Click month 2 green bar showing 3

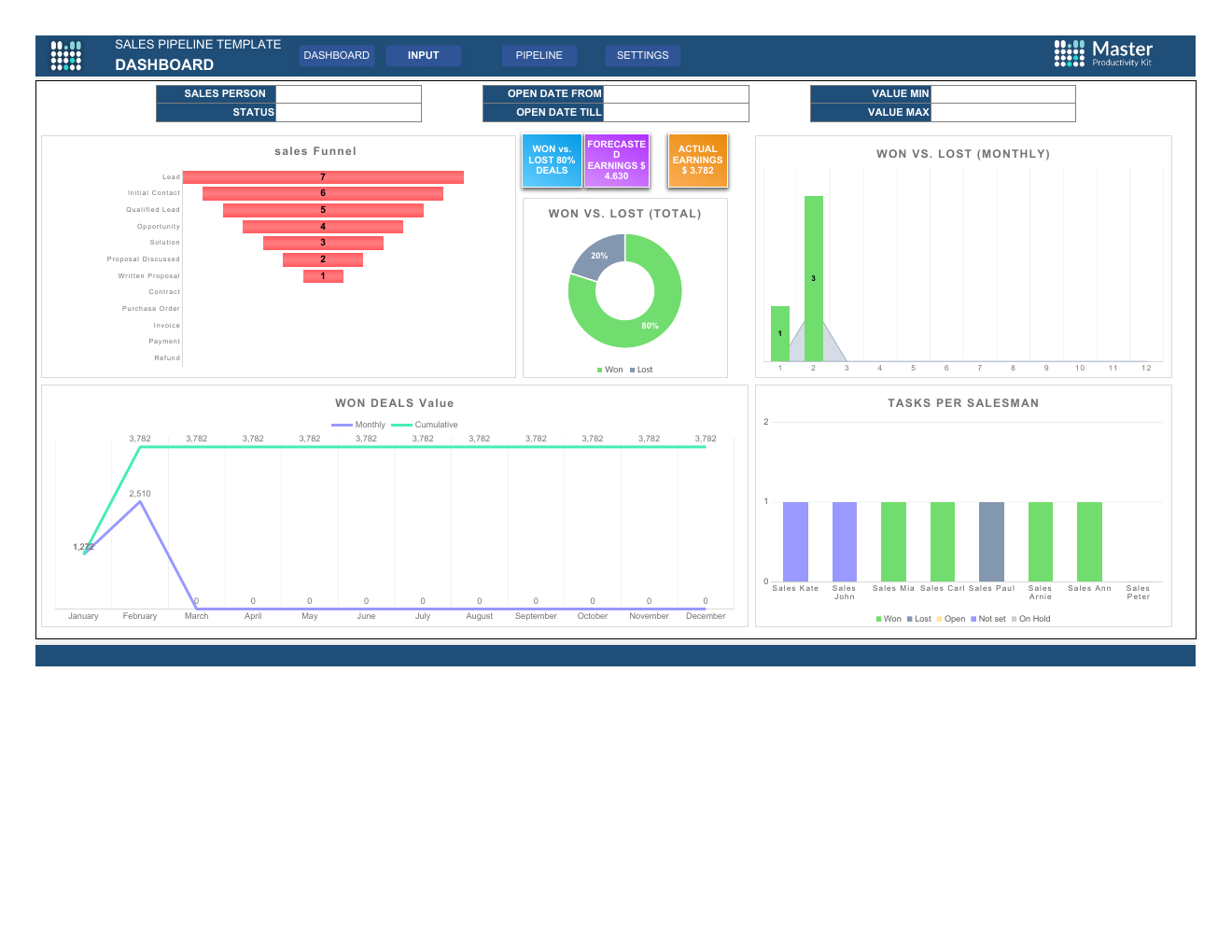click(814, 278)
